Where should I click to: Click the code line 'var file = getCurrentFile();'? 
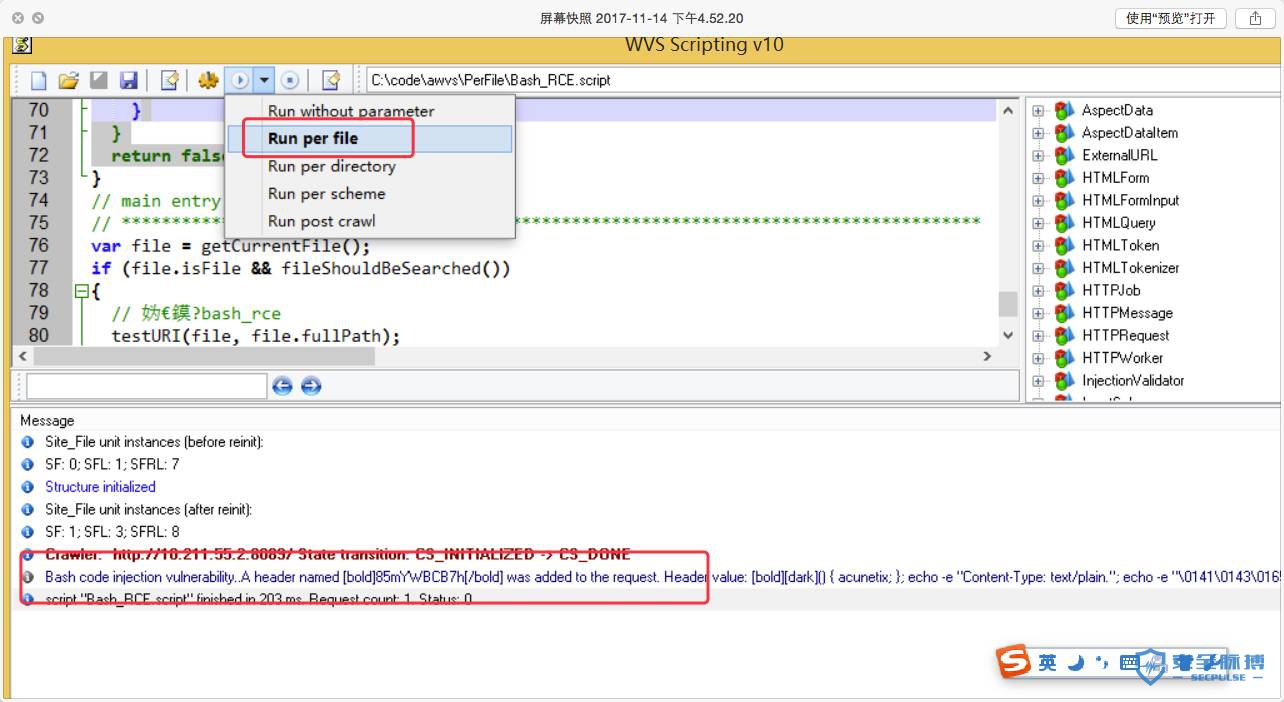coord(231,245)
